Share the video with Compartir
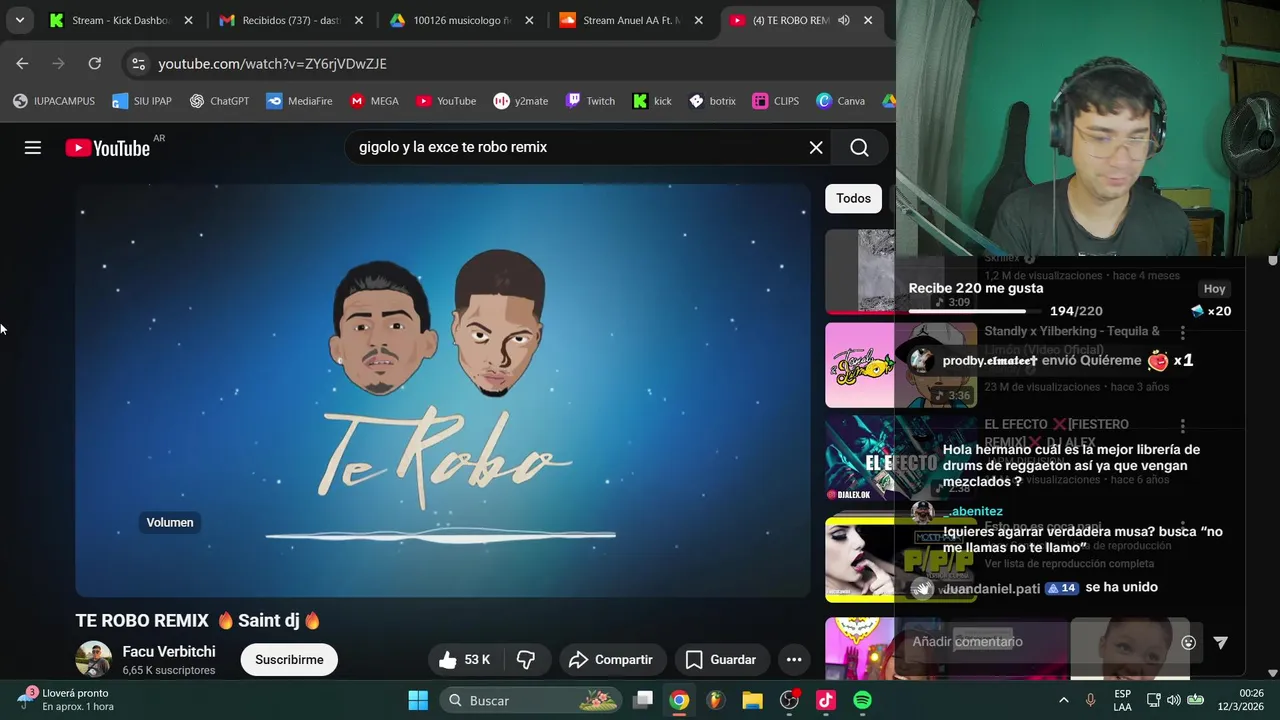This screenshot has height=720, width=1280. [611, 660]
